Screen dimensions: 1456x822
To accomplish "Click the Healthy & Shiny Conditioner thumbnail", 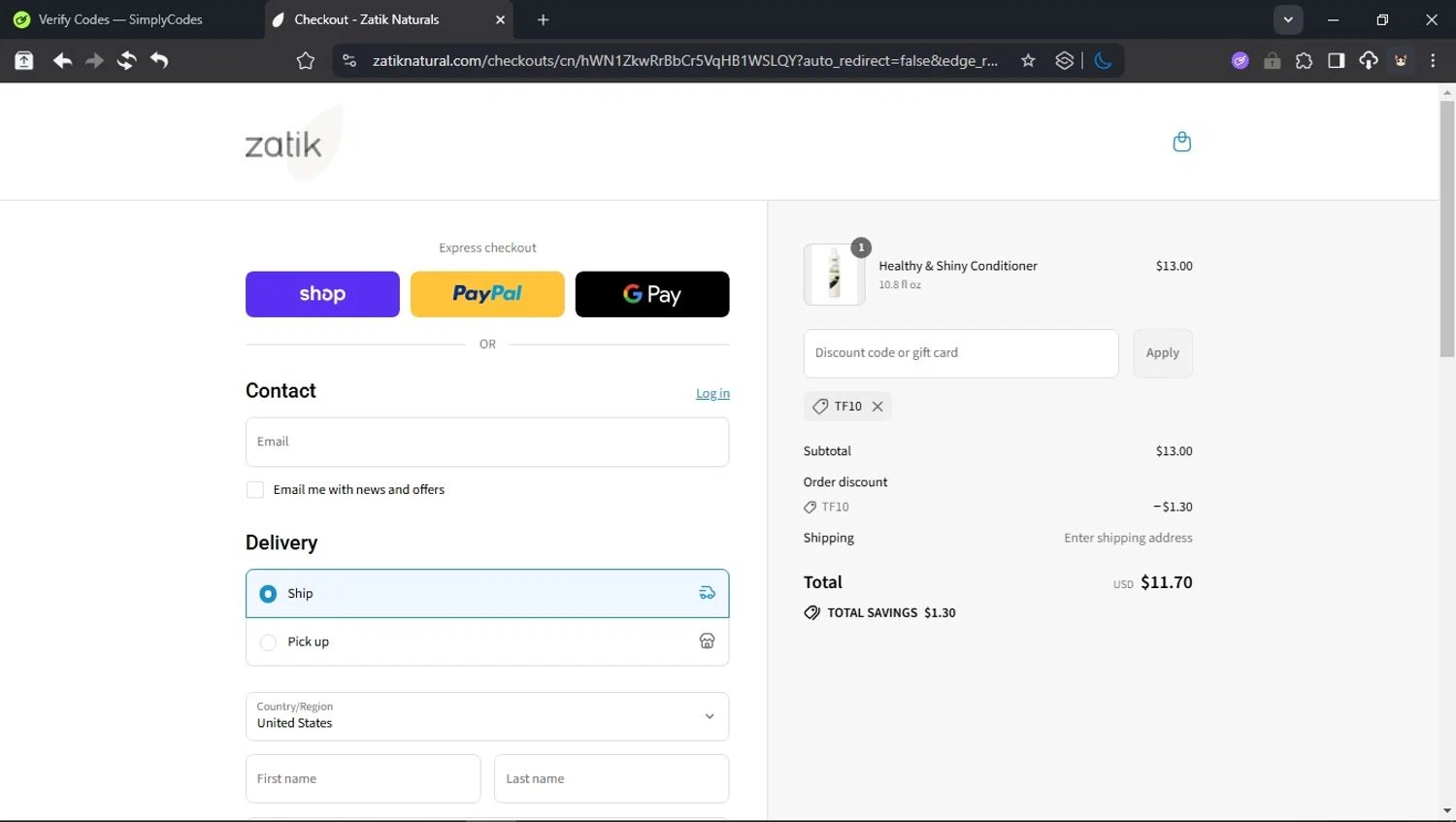I will point(834,275).
